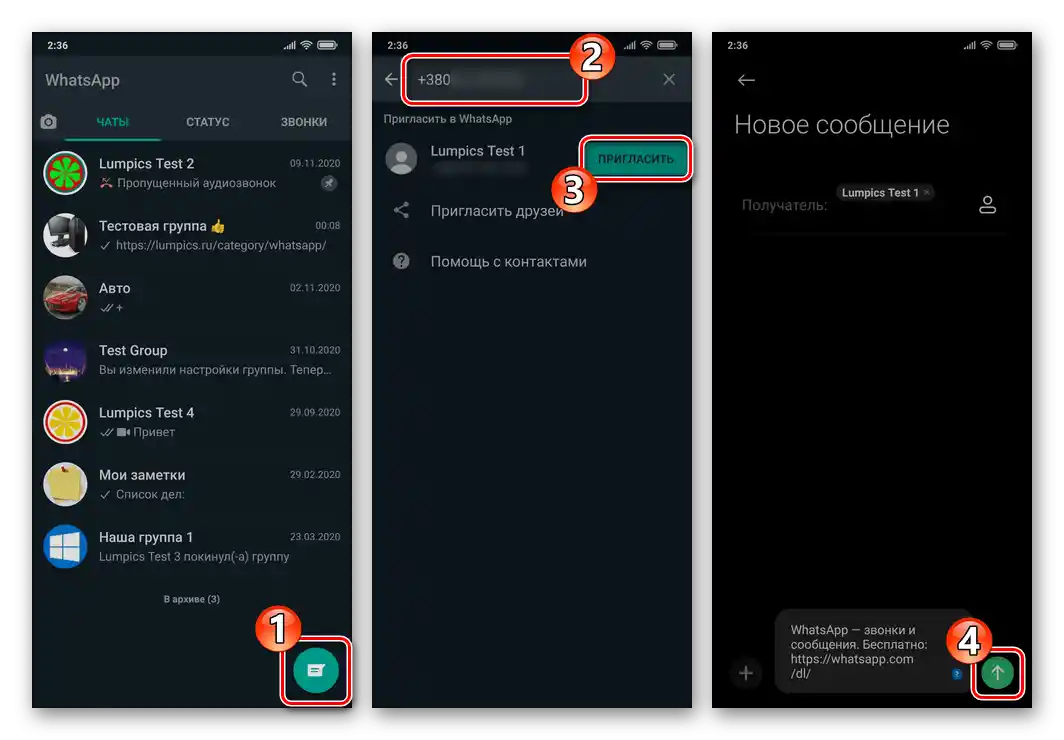Switch to the ЧАТЫ tab
This screenshot has width=1064, height=740.
(113, 122)
